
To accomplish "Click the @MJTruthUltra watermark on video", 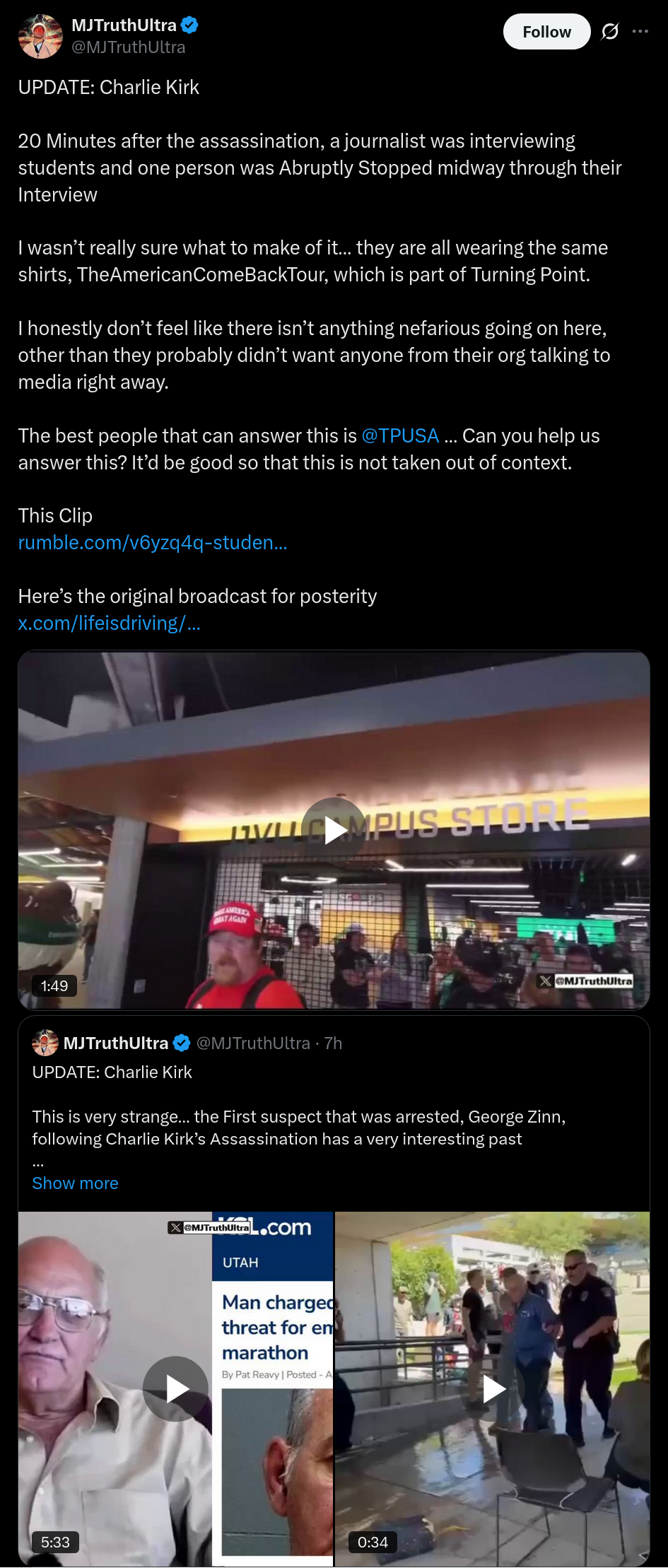I will [586, 981].
